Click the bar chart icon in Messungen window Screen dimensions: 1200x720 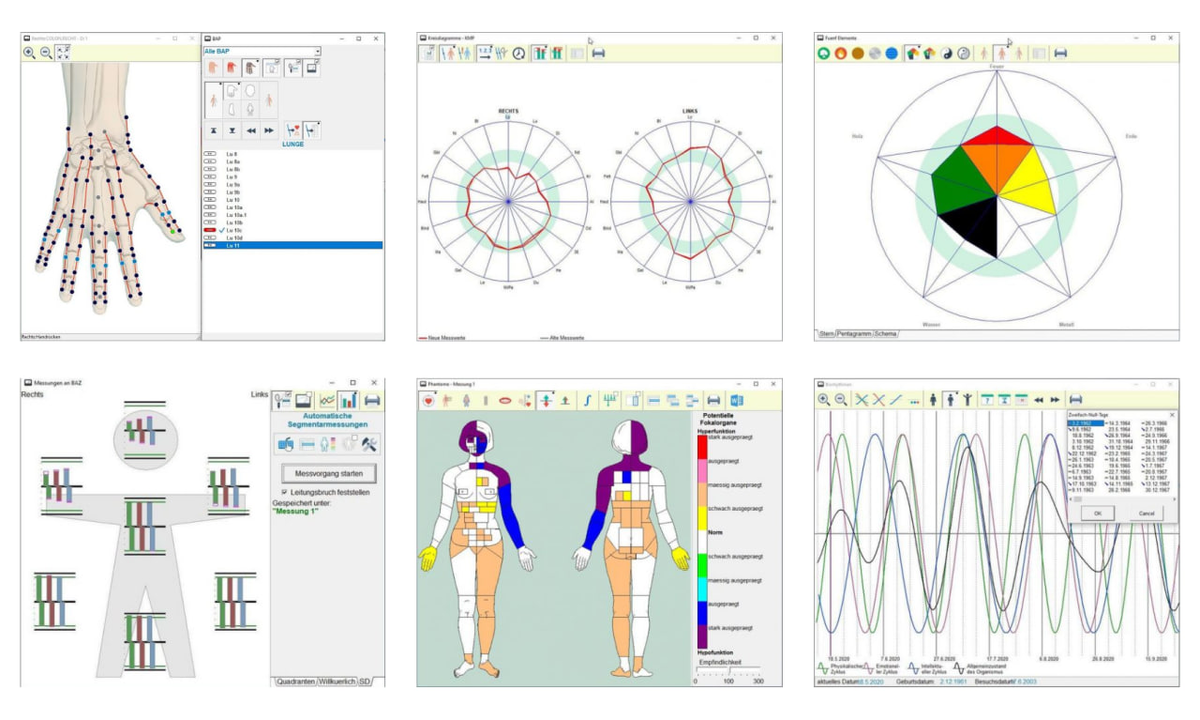[x=348, y=400]
